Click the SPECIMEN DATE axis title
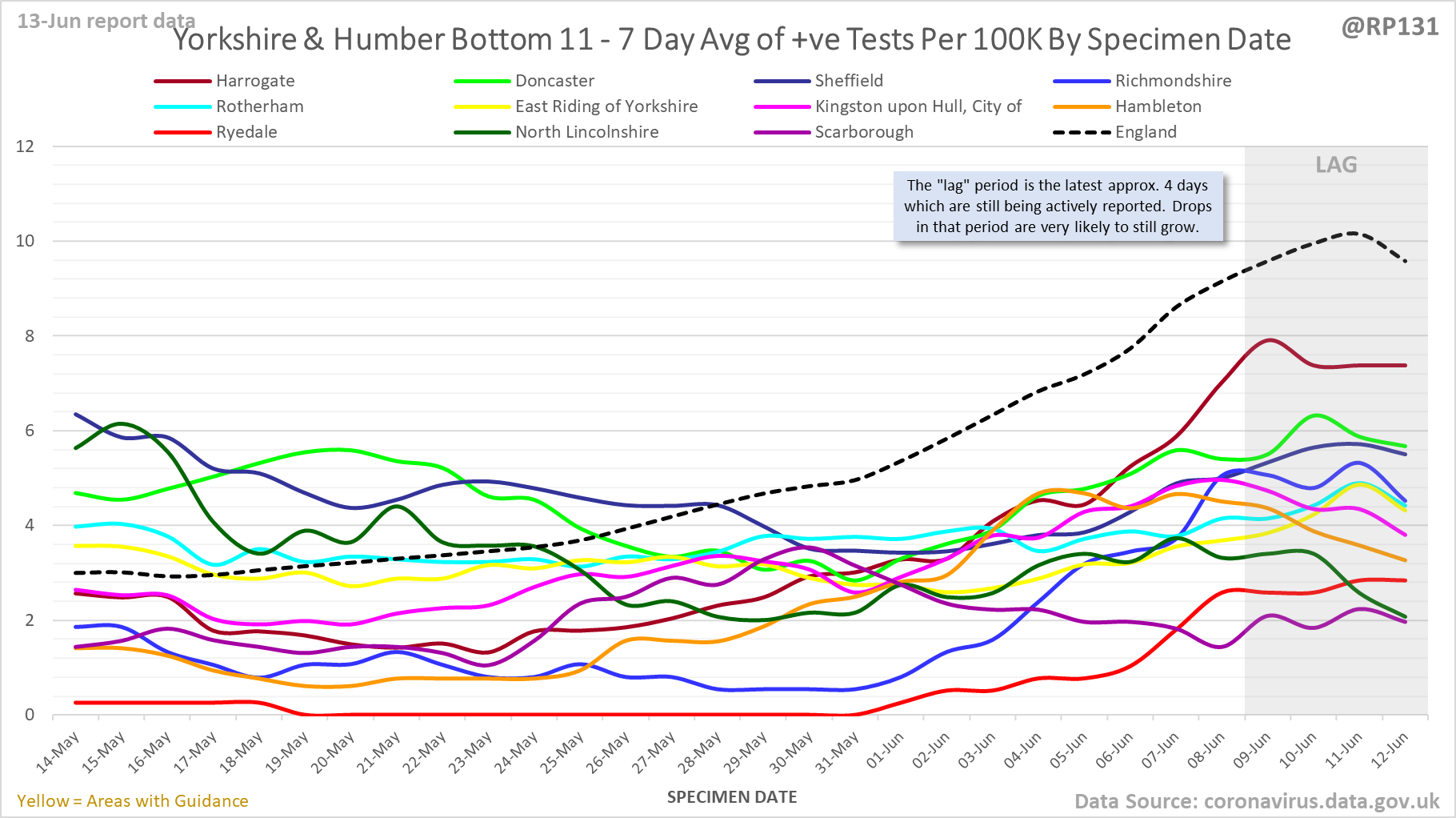This screenshot has width=1456, height=818. tap(732, 797)
